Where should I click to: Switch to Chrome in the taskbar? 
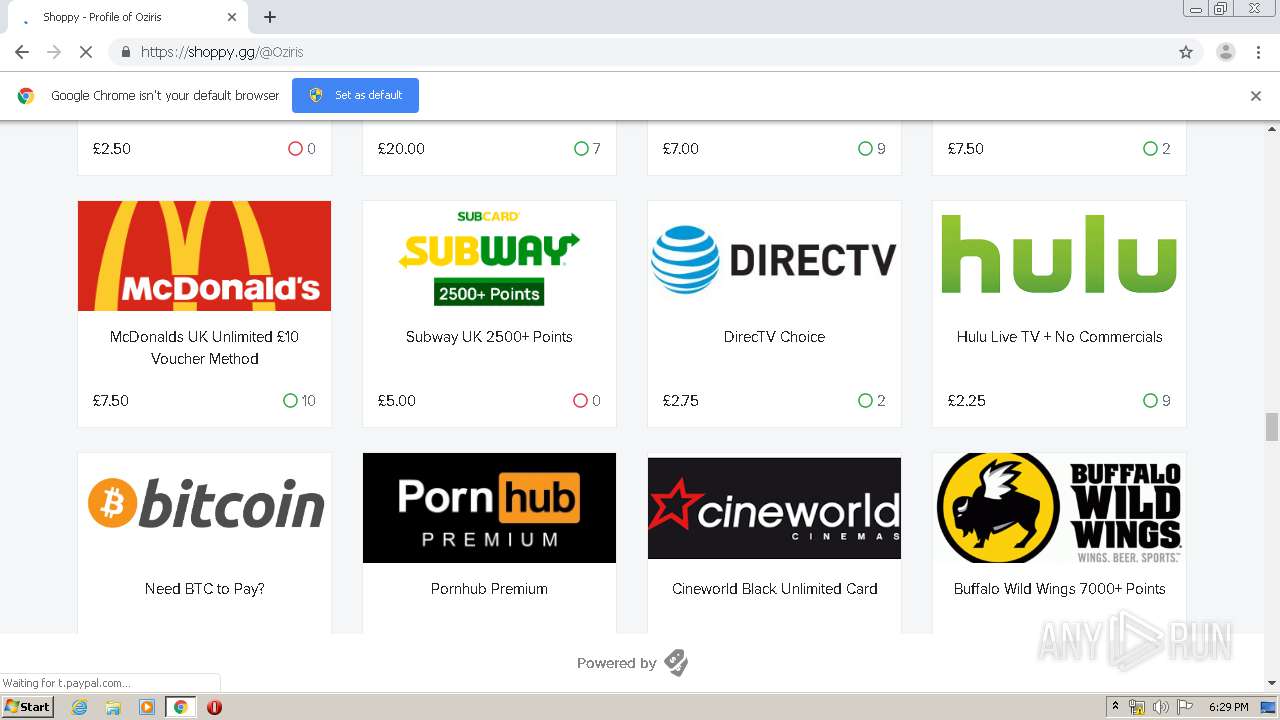point(180,707)
